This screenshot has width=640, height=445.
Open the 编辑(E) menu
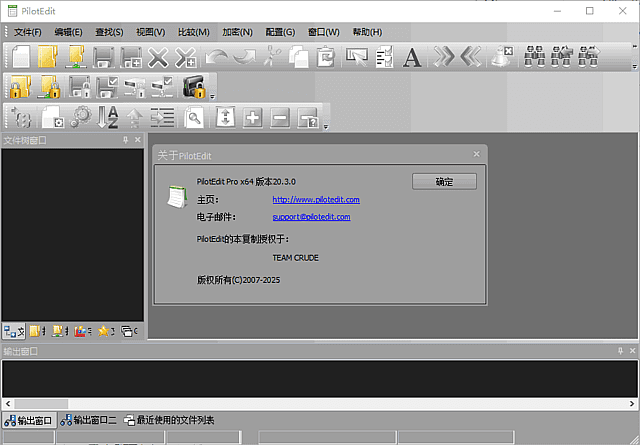pyautogui.click(x=68, y=32)
